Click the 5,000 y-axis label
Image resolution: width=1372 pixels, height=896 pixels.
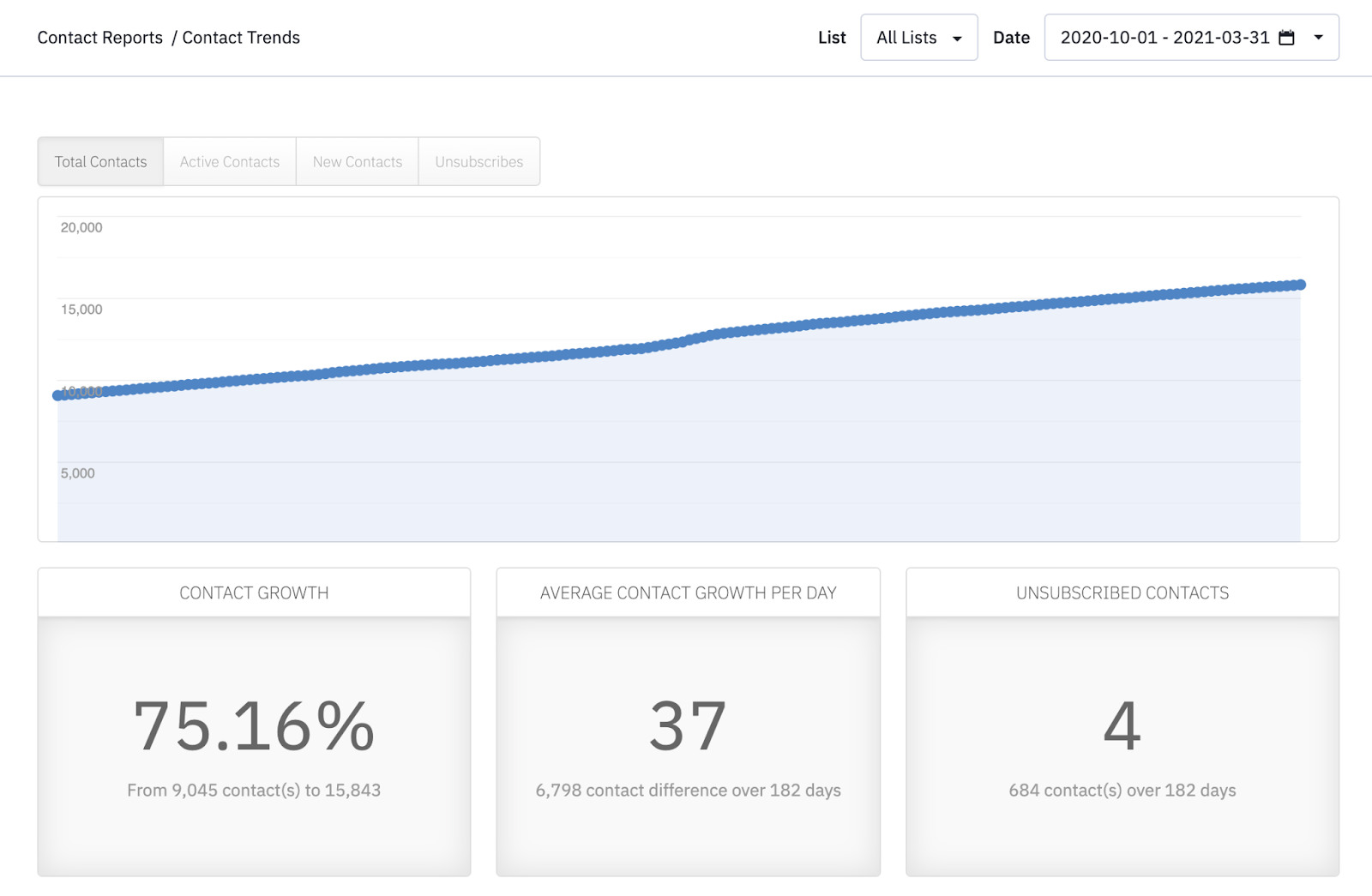point(78,473)
